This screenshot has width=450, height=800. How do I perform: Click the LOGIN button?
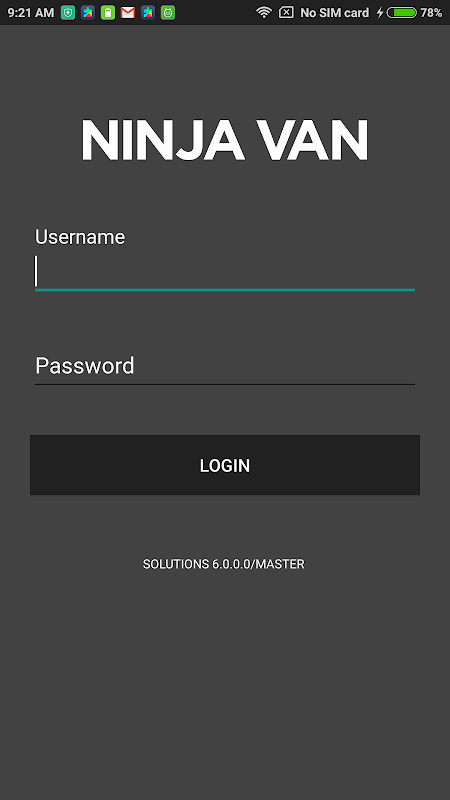225,465
